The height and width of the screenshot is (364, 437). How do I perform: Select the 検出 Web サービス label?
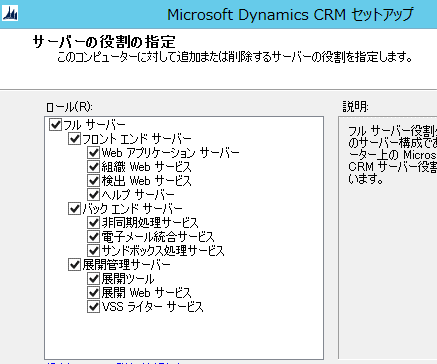click(x=146, y=181)
